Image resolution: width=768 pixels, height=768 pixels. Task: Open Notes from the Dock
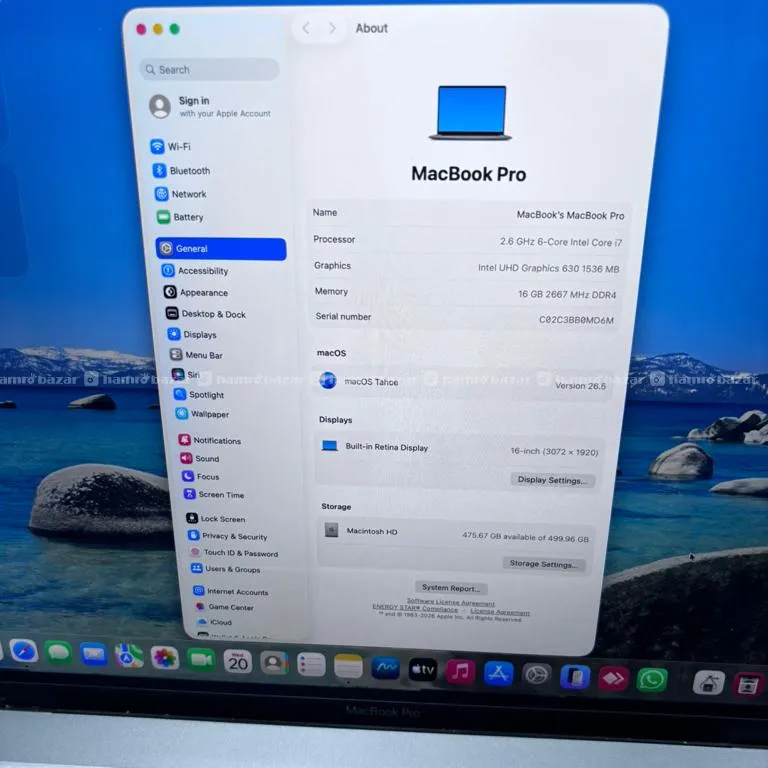[x=348, y=667]
